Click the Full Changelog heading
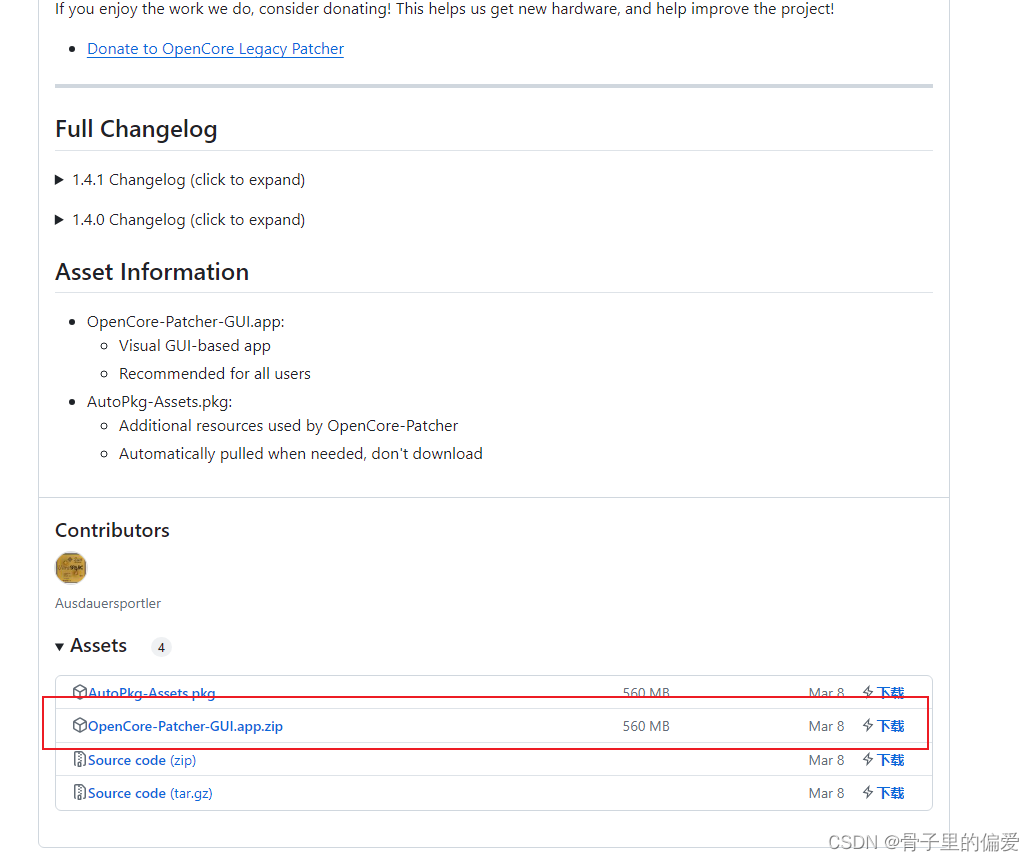The width and height of the screenshot is (1034, 861). coord(136,129)
